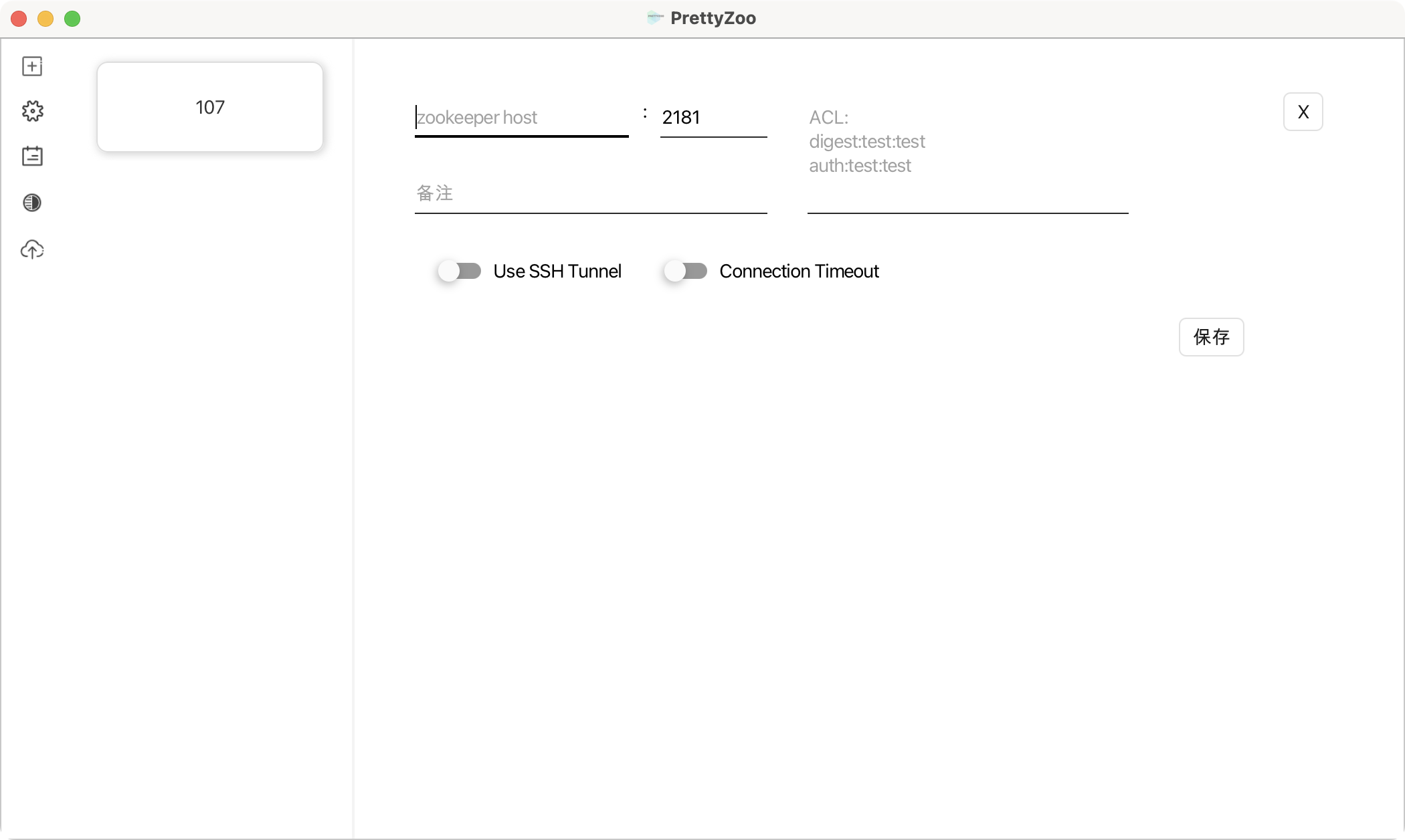Click the green maximize window button
Image resolution: width=1405 pixels, height=840 pixels.
tap(72, 19)
